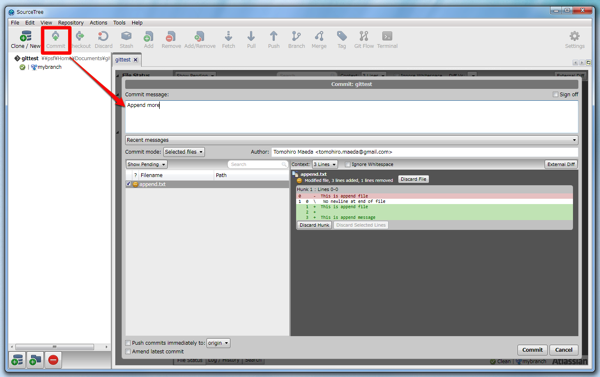
Task: Click the Tag toolbar icon
Action: click(x=342, y=39)
